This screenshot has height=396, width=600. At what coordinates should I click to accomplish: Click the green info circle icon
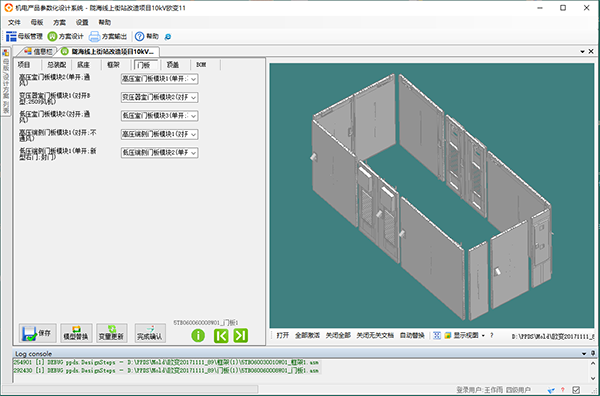pyautogui.click(x=198, y=336)
